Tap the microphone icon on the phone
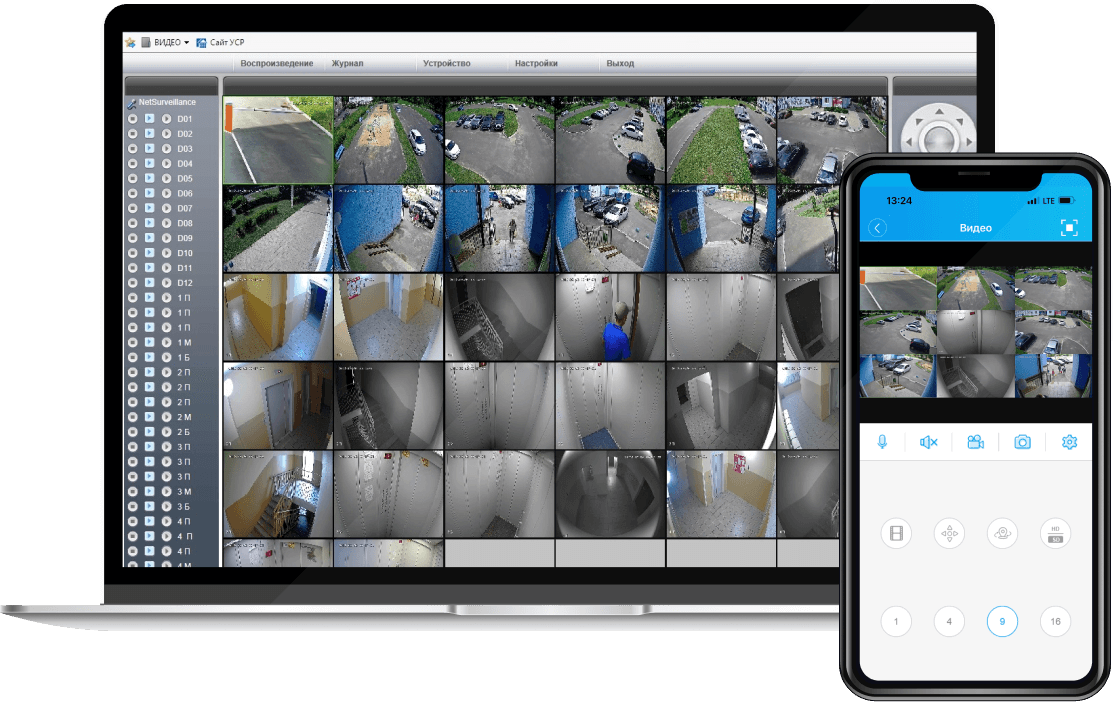Viewport: 1113px width, 702px height. 882,442
